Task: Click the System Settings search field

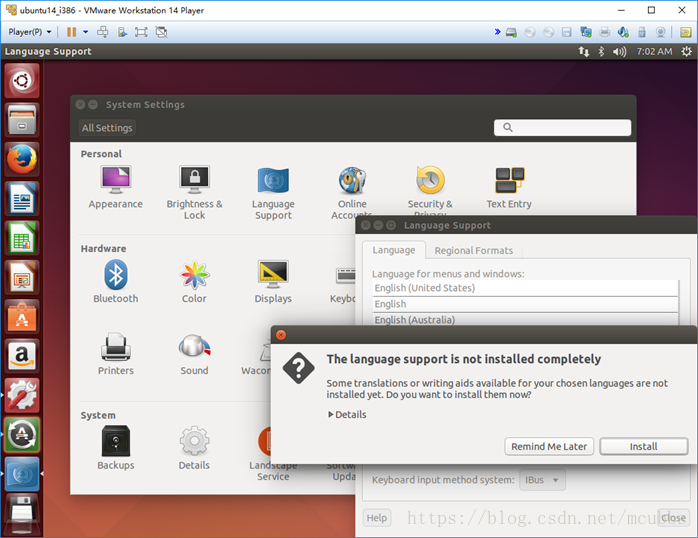Action: pyautogui.click(x=562, y=128)
